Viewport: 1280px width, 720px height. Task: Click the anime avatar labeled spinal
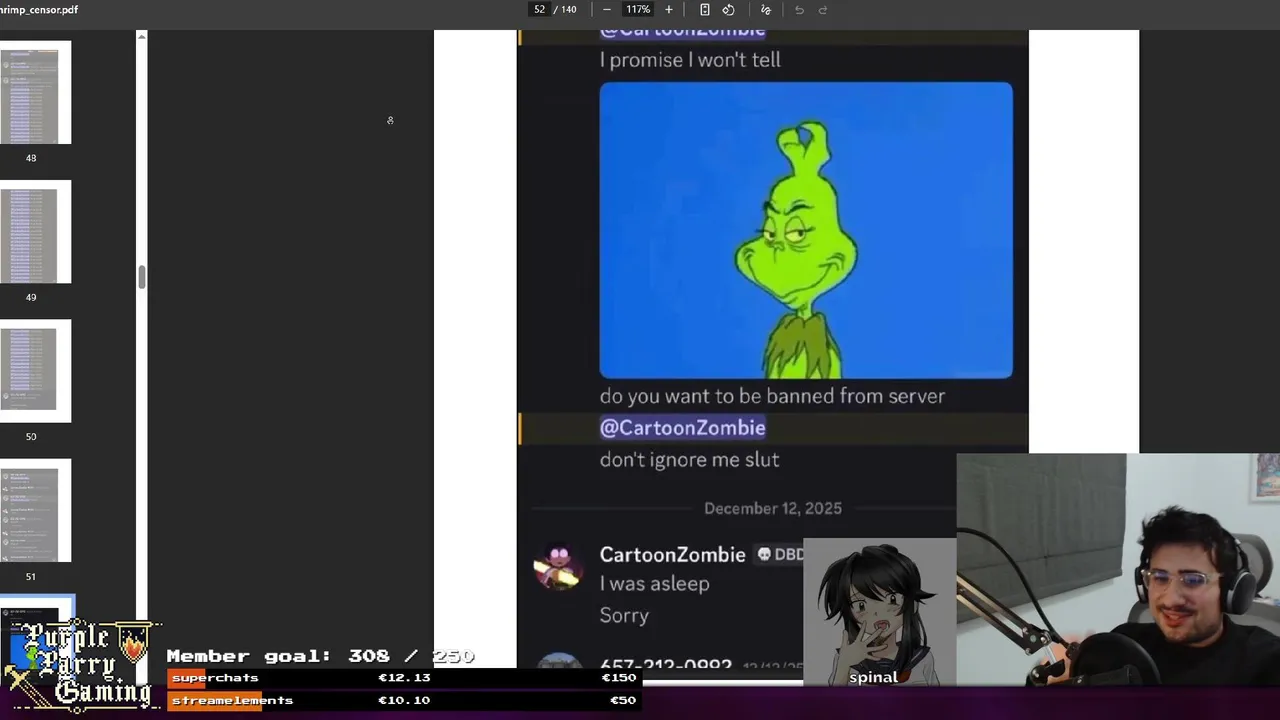(879, 612)
